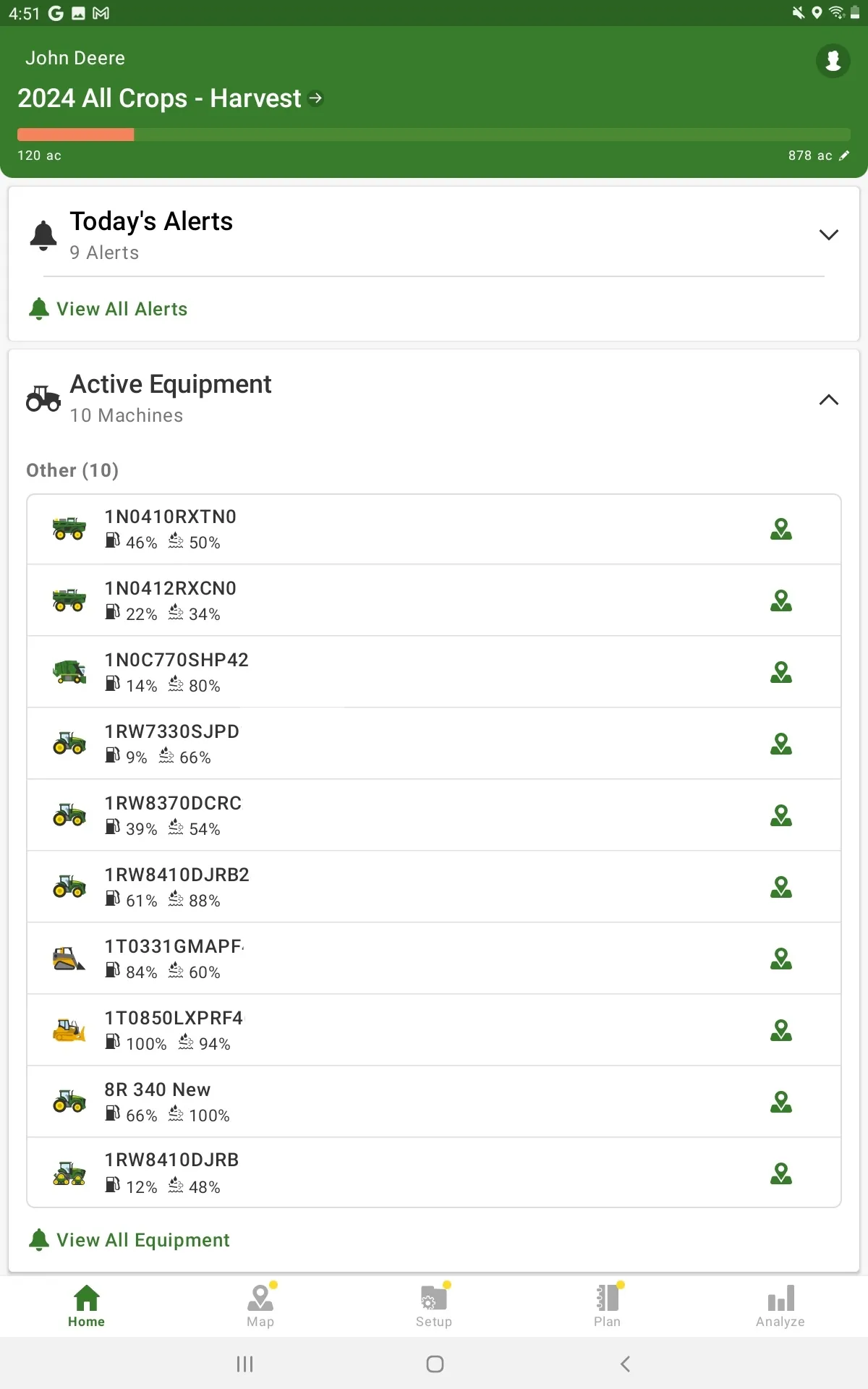The image size is (868, 1389).
Task: Locate 1N0412RXCN0 on the map
Action: pos(781,601)
